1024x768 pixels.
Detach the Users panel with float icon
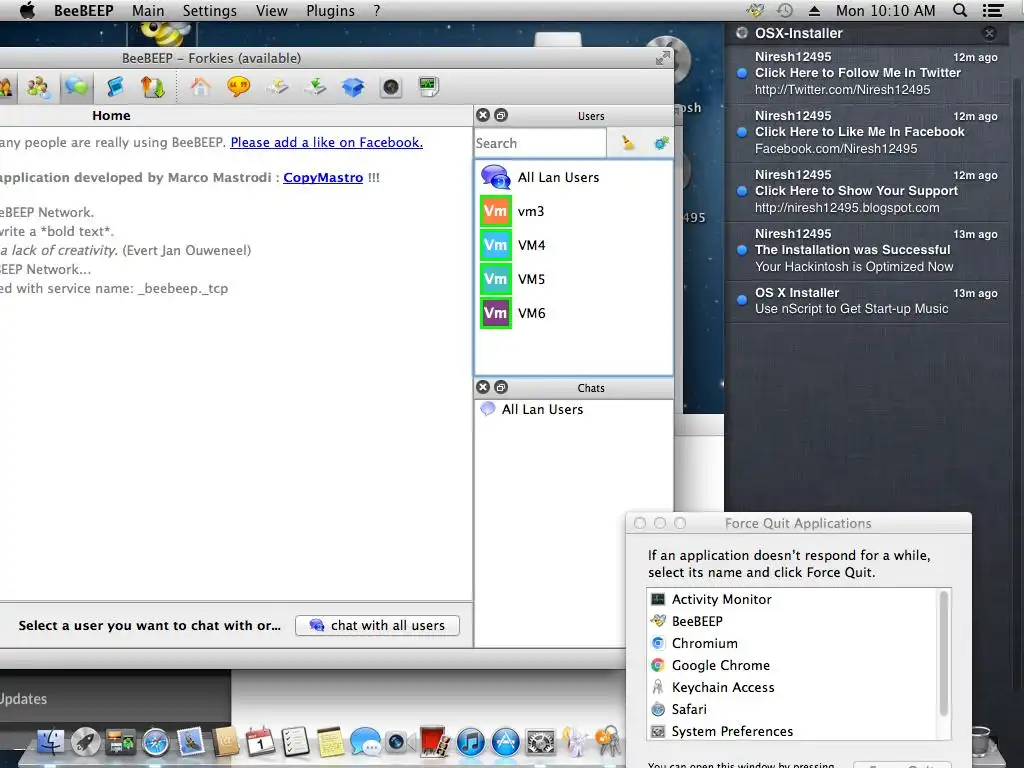coord(501,115)
